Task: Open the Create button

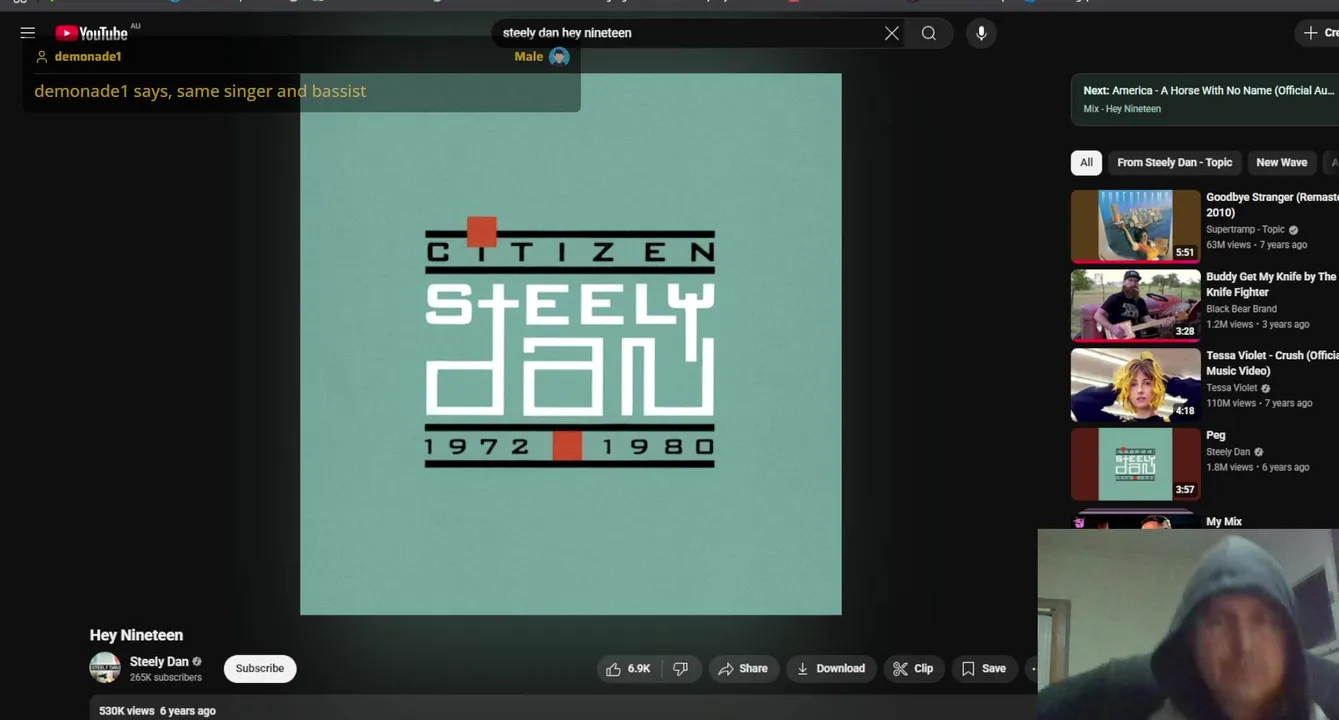Action: pyautogui.click(x=1319, y=33)
